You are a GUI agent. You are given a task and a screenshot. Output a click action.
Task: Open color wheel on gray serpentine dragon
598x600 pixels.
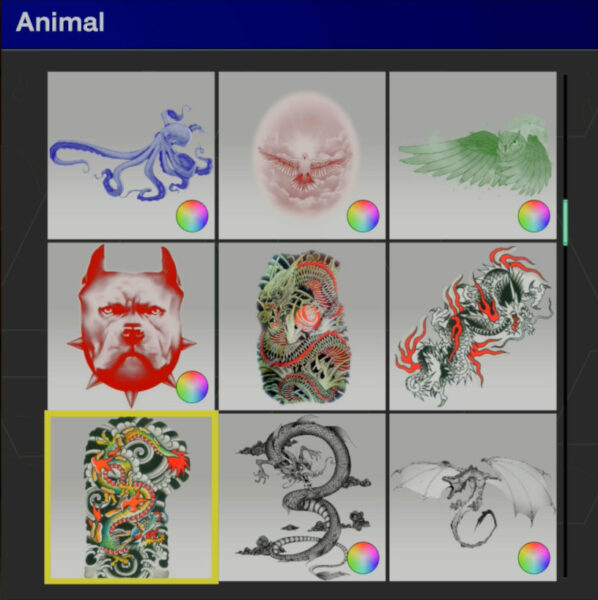[363, 558]
